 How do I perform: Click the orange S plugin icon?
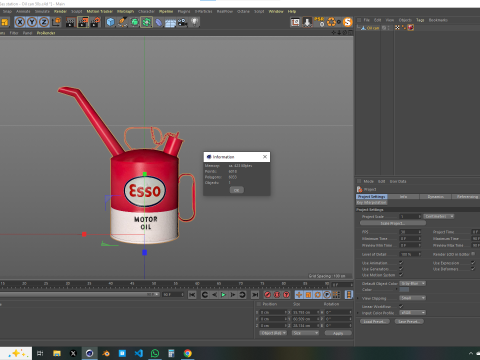click(347, 22)
